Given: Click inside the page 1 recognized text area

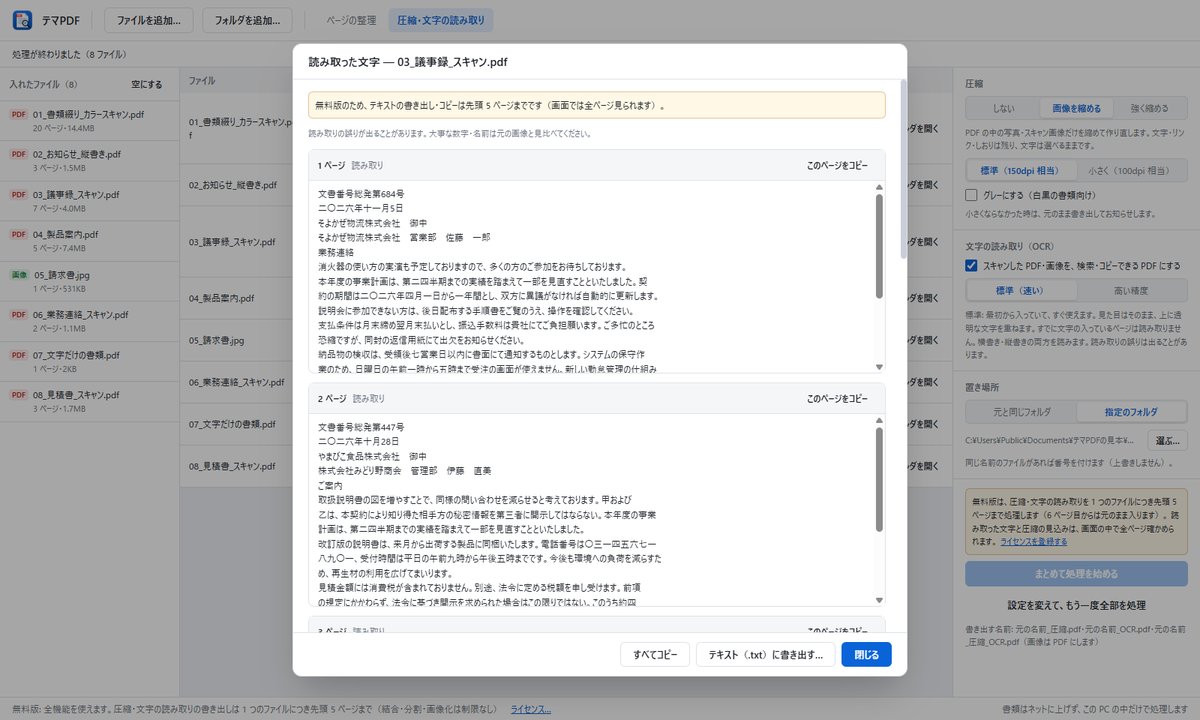Looking at the screenshot, I should [x=591, y=277].
